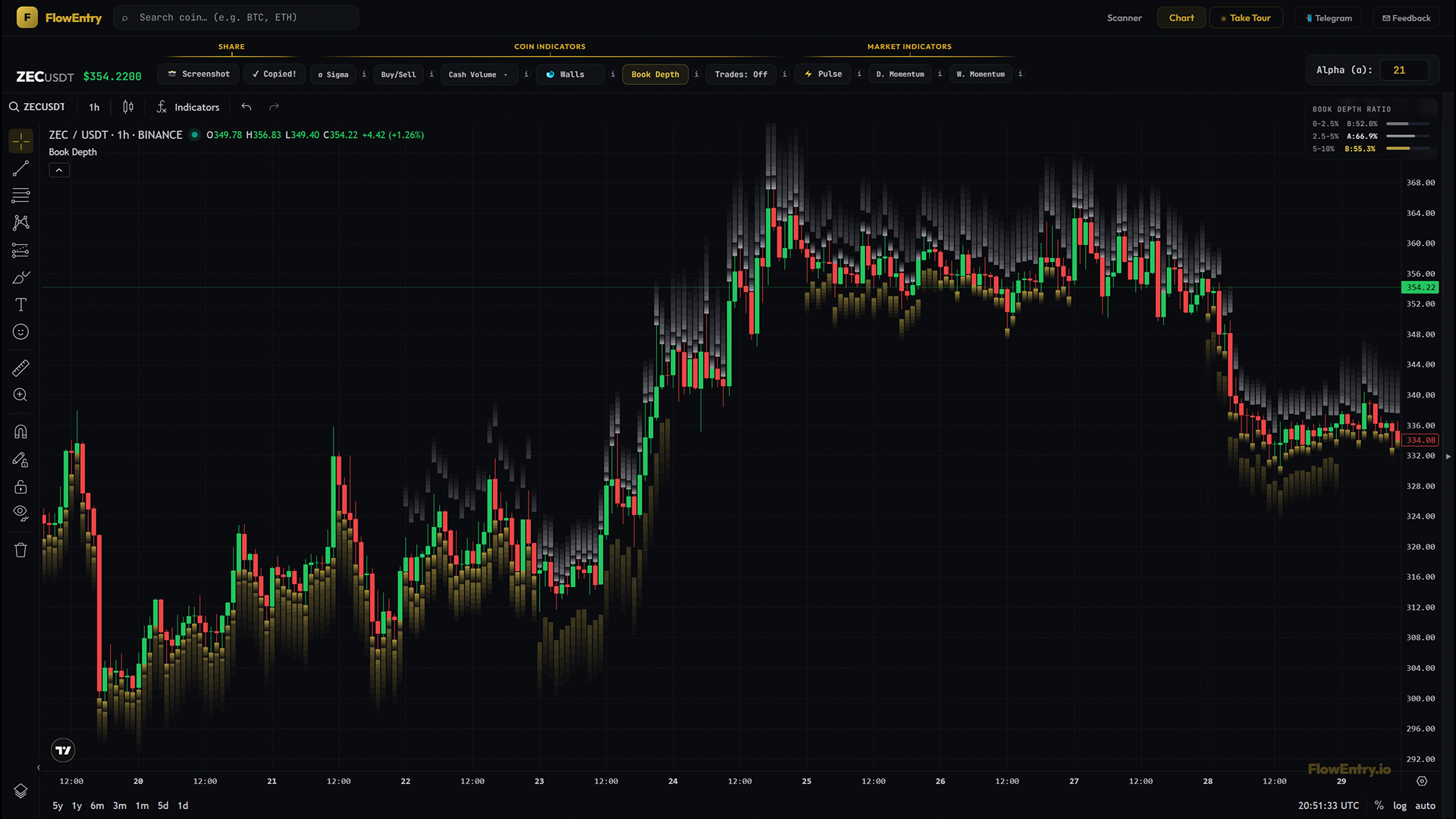Select the text annotation tool
The width and height of the screenshot is (1456, 819).
[x=20, y=305]
